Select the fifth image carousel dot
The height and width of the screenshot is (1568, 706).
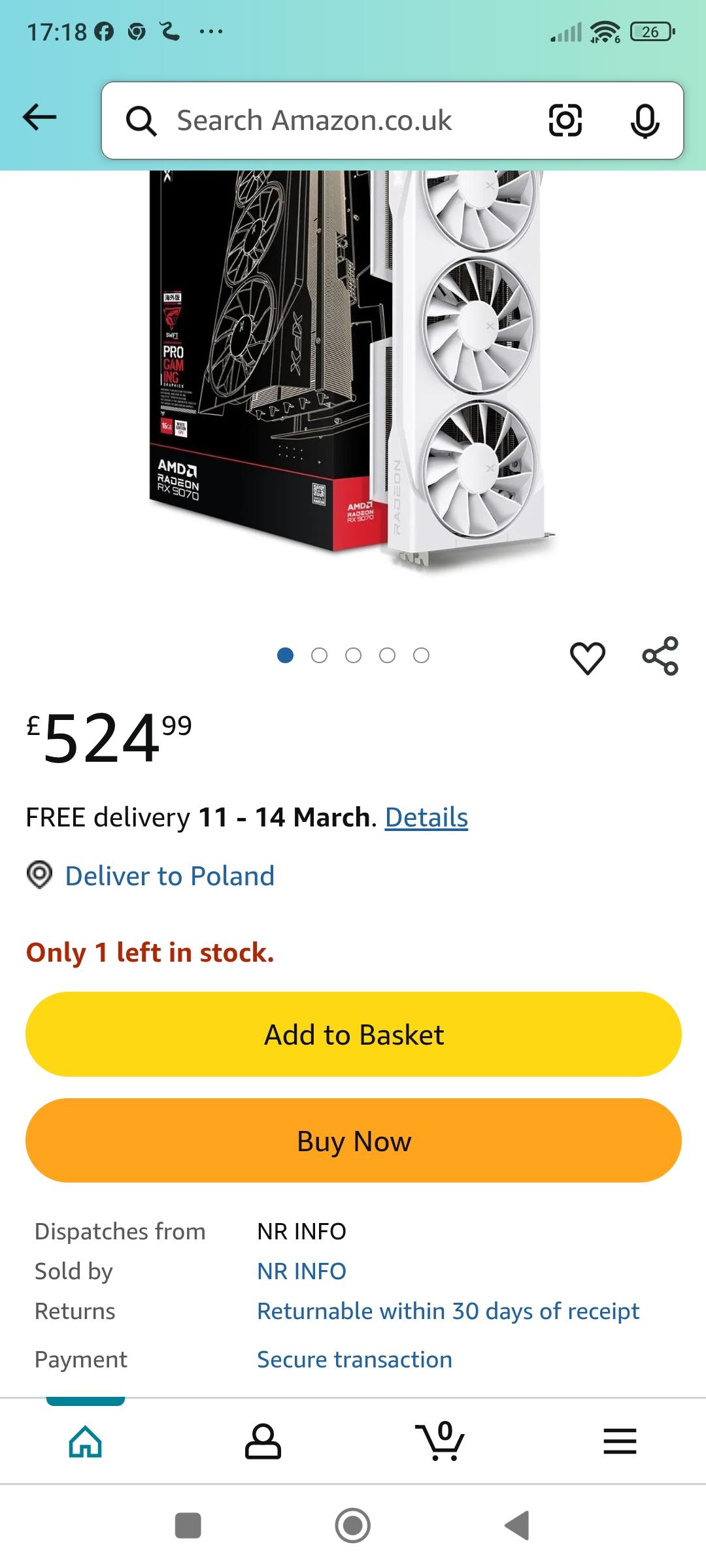tap(421, 655)
